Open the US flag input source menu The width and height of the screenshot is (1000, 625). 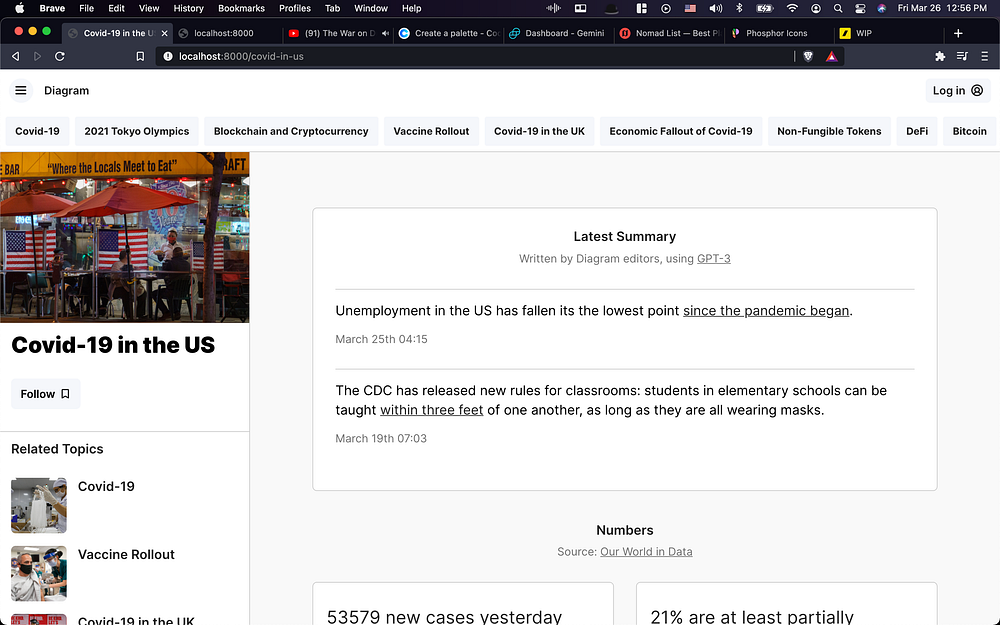690,8
